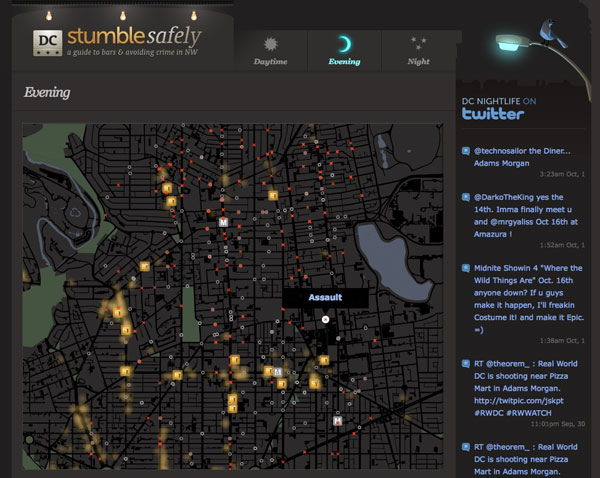Click the 1:38am Oct, 1 timestamp
This screenshot has width=600, height=478.
562,341
